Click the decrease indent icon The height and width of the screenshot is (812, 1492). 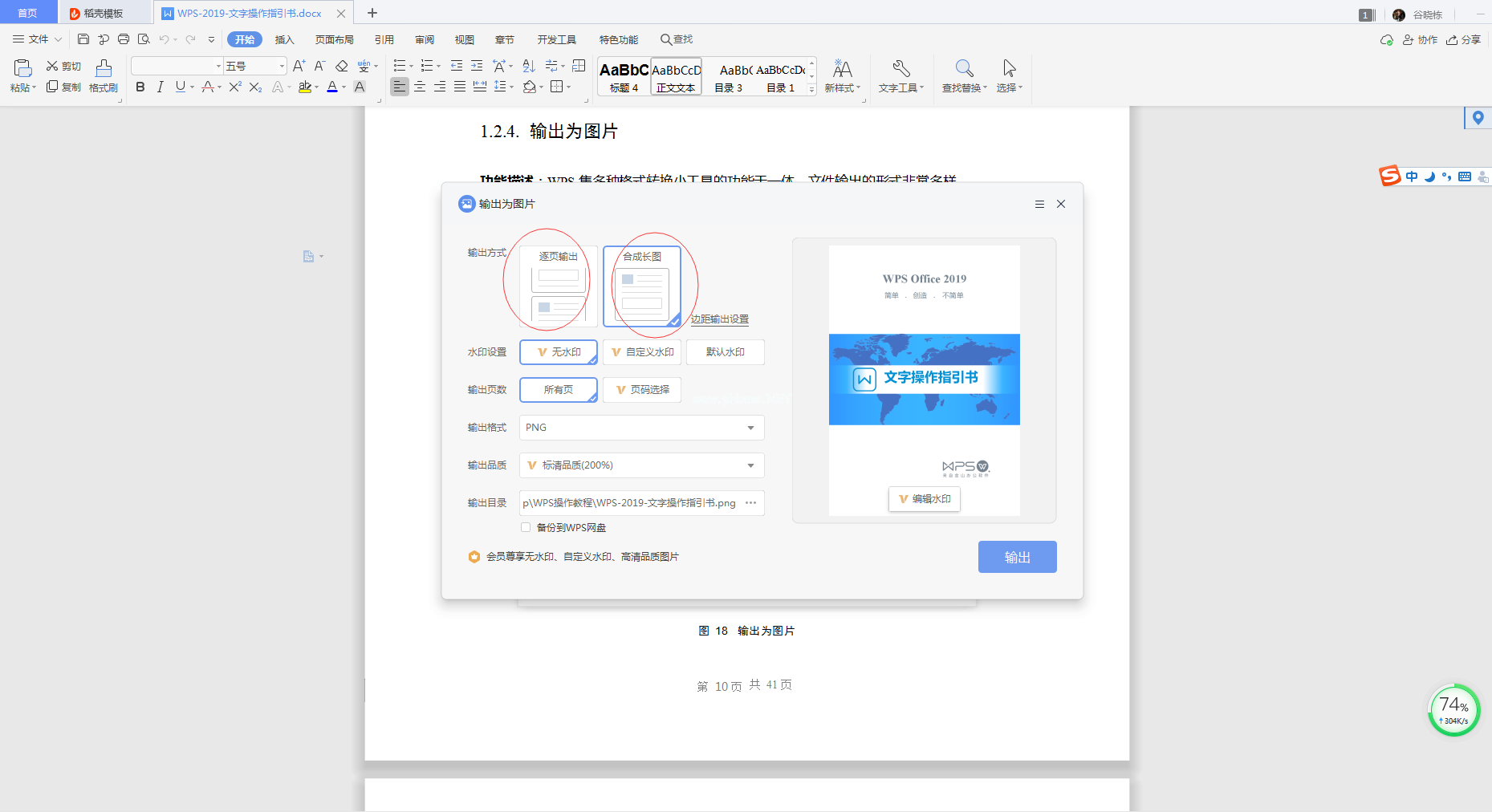[x=457, y=66]
